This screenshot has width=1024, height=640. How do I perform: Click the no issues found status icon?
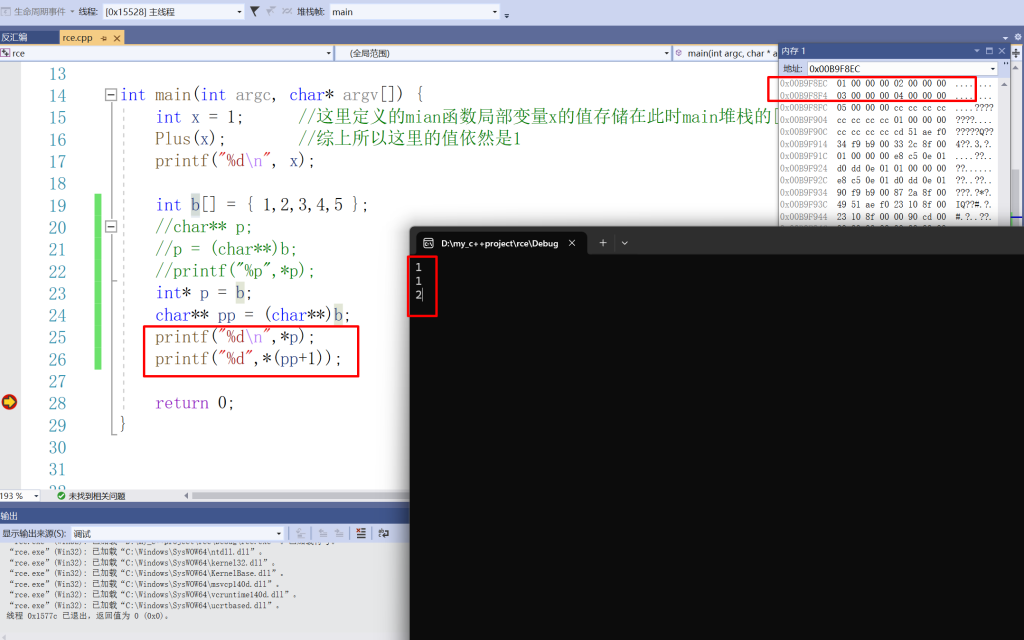pos(61,496)
